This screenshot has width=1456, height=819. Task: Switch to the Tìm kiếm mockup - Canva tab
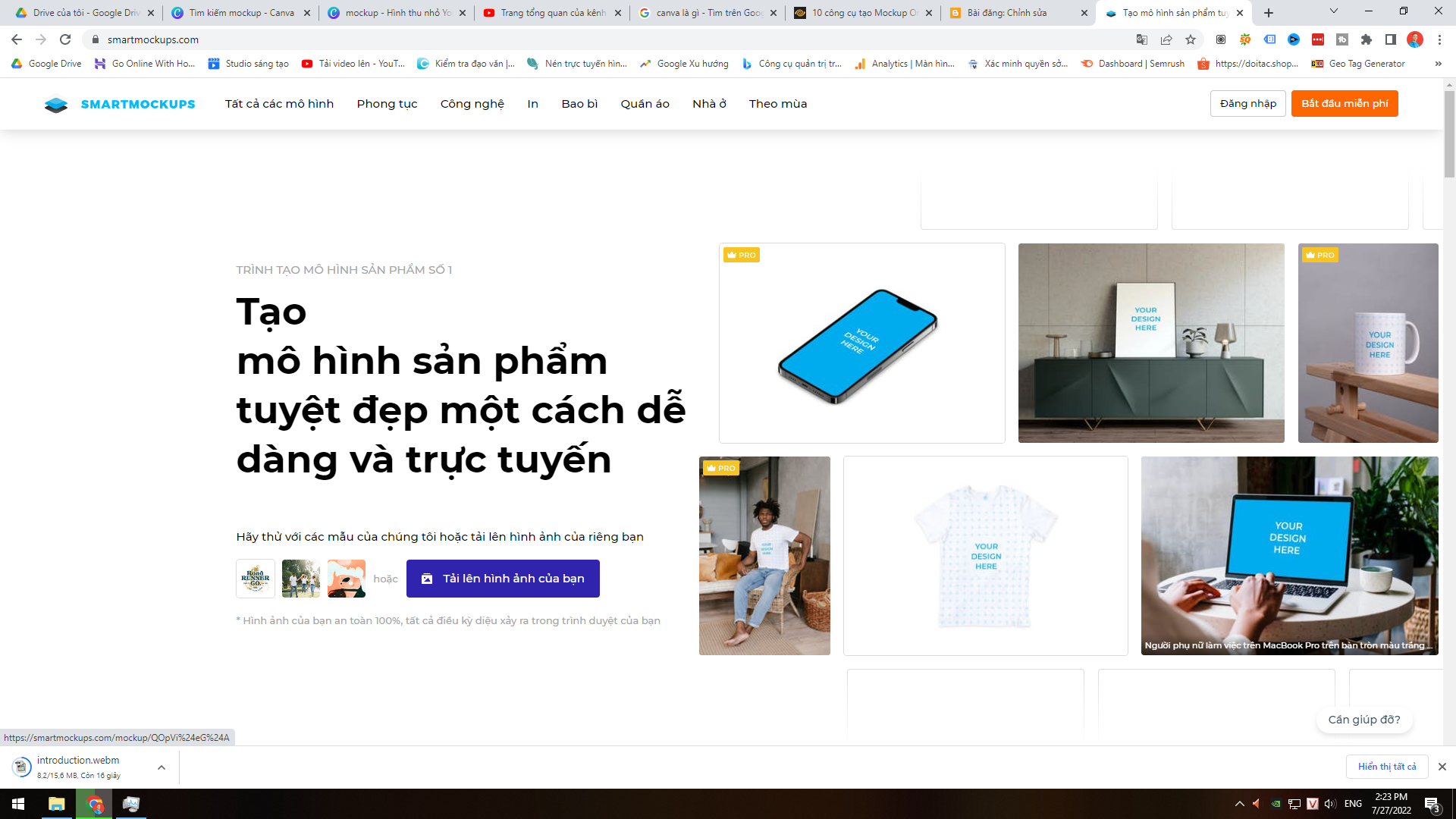tap(241, 13)
